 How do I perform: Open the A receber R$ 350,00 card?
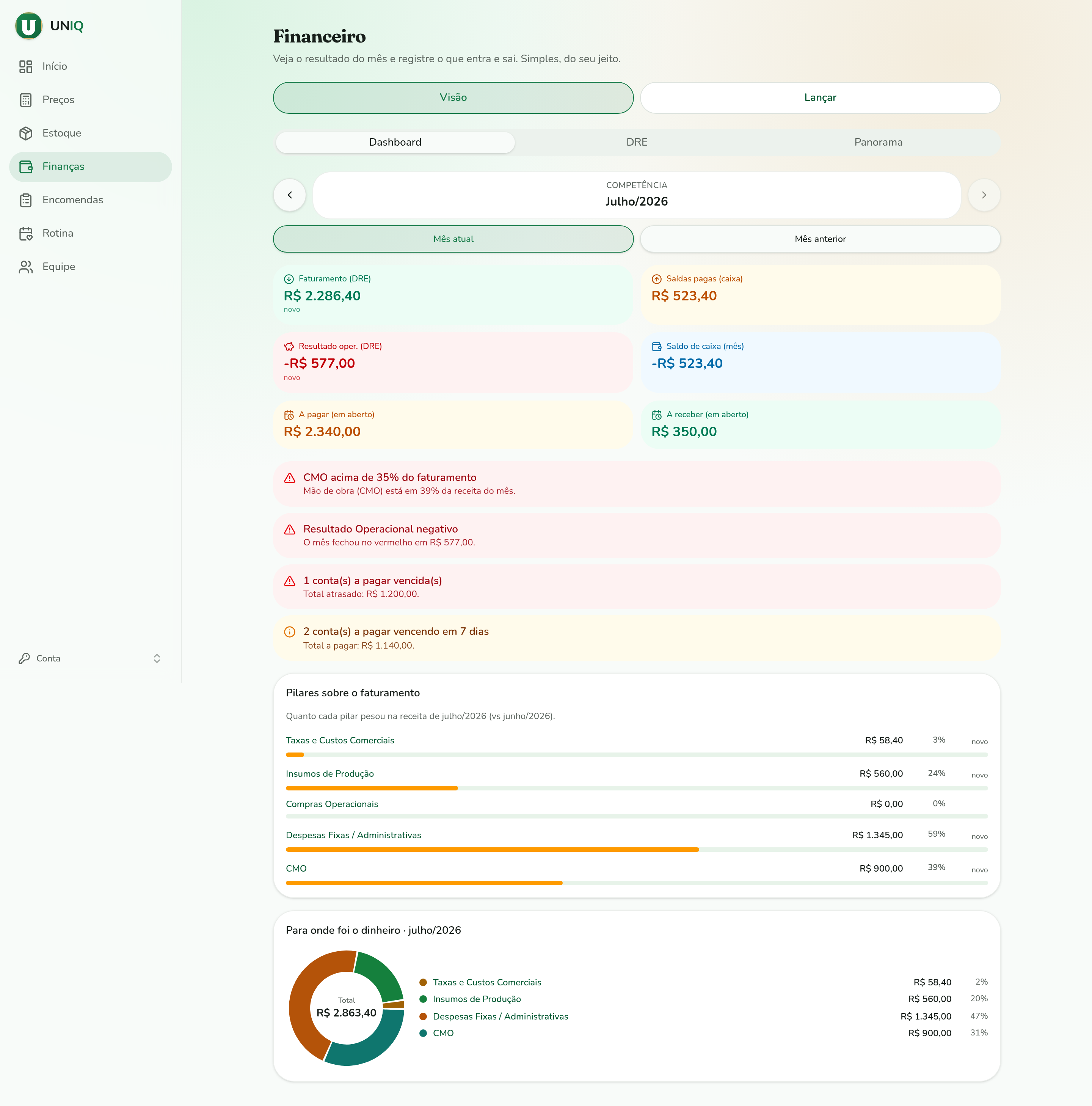[x=820, y=424]
